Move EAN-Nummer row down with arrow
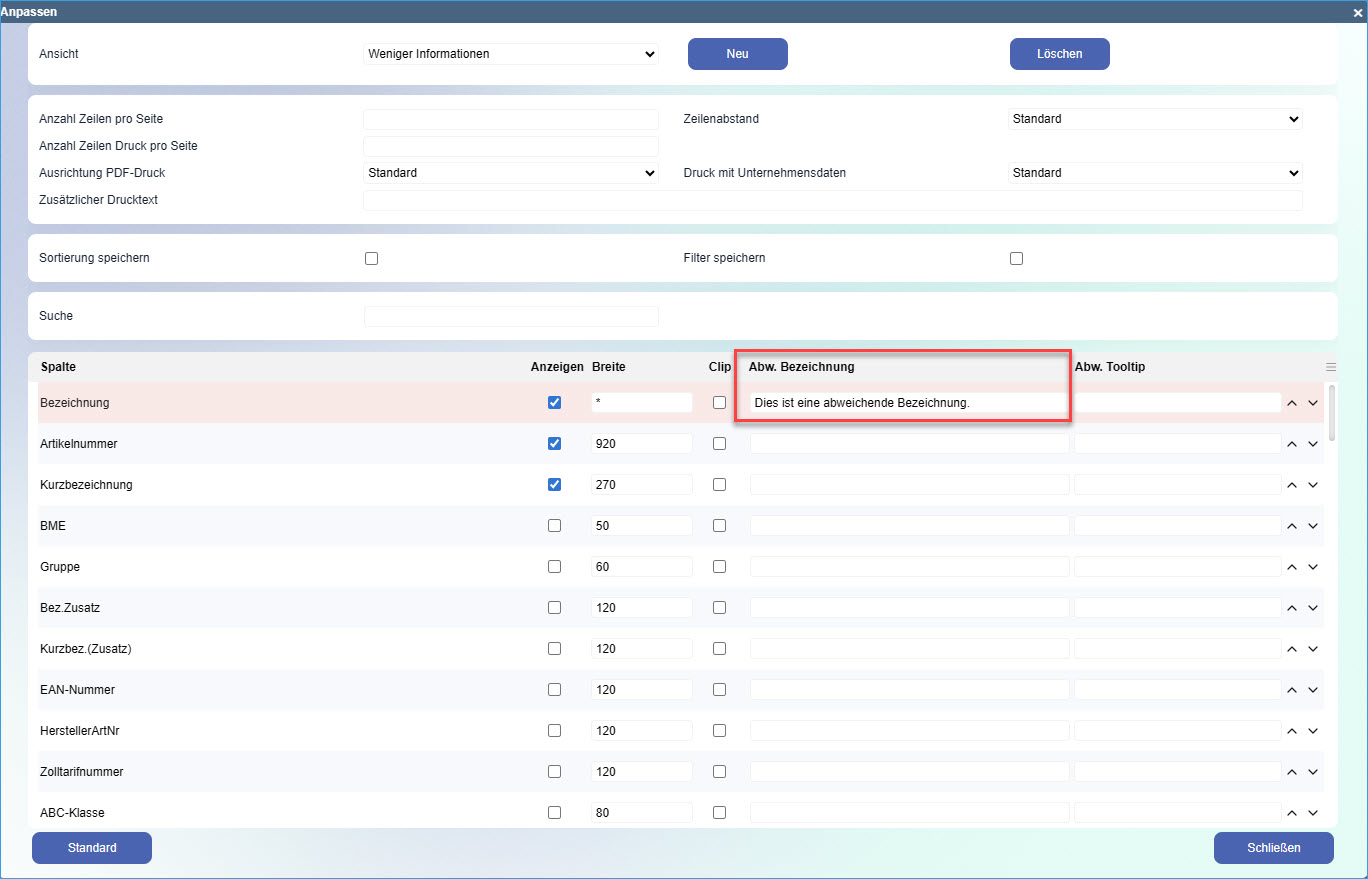The width and height of the screenshot is (1368, 879). click(1313, 690)
